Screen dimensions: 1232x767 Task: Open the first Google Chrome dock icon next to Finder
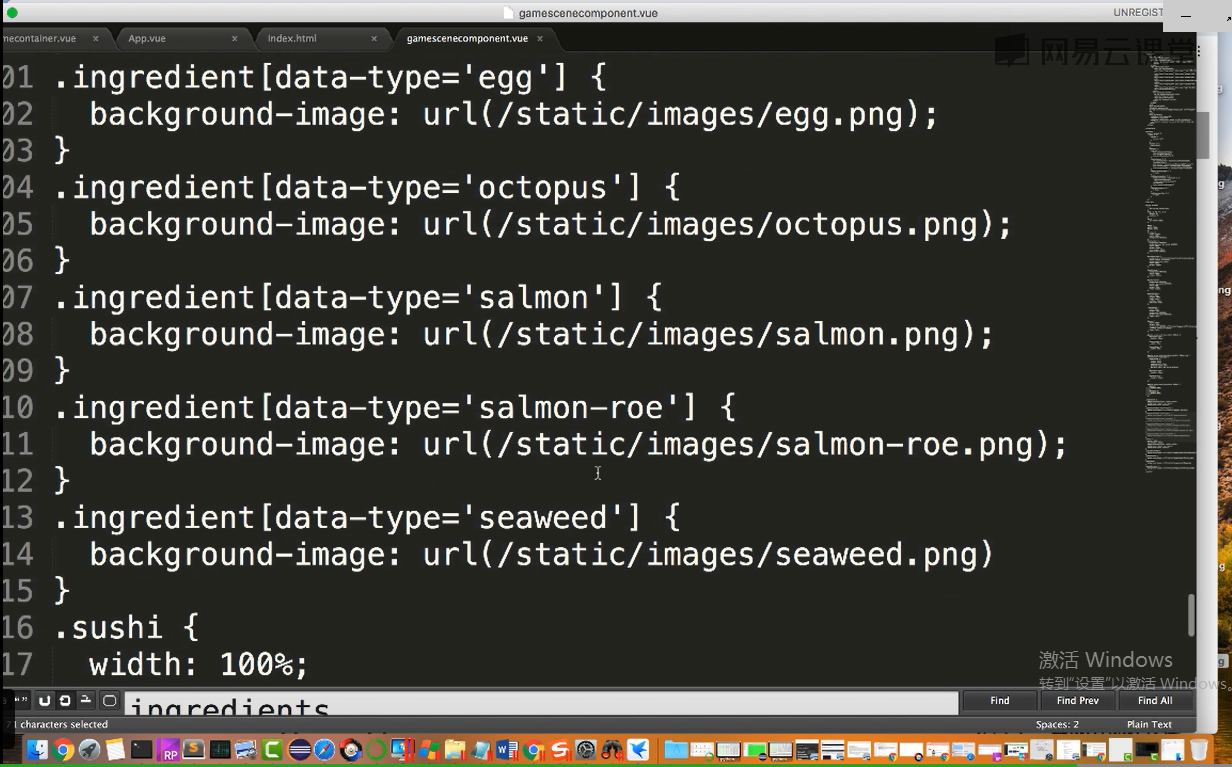pos(63,750)
